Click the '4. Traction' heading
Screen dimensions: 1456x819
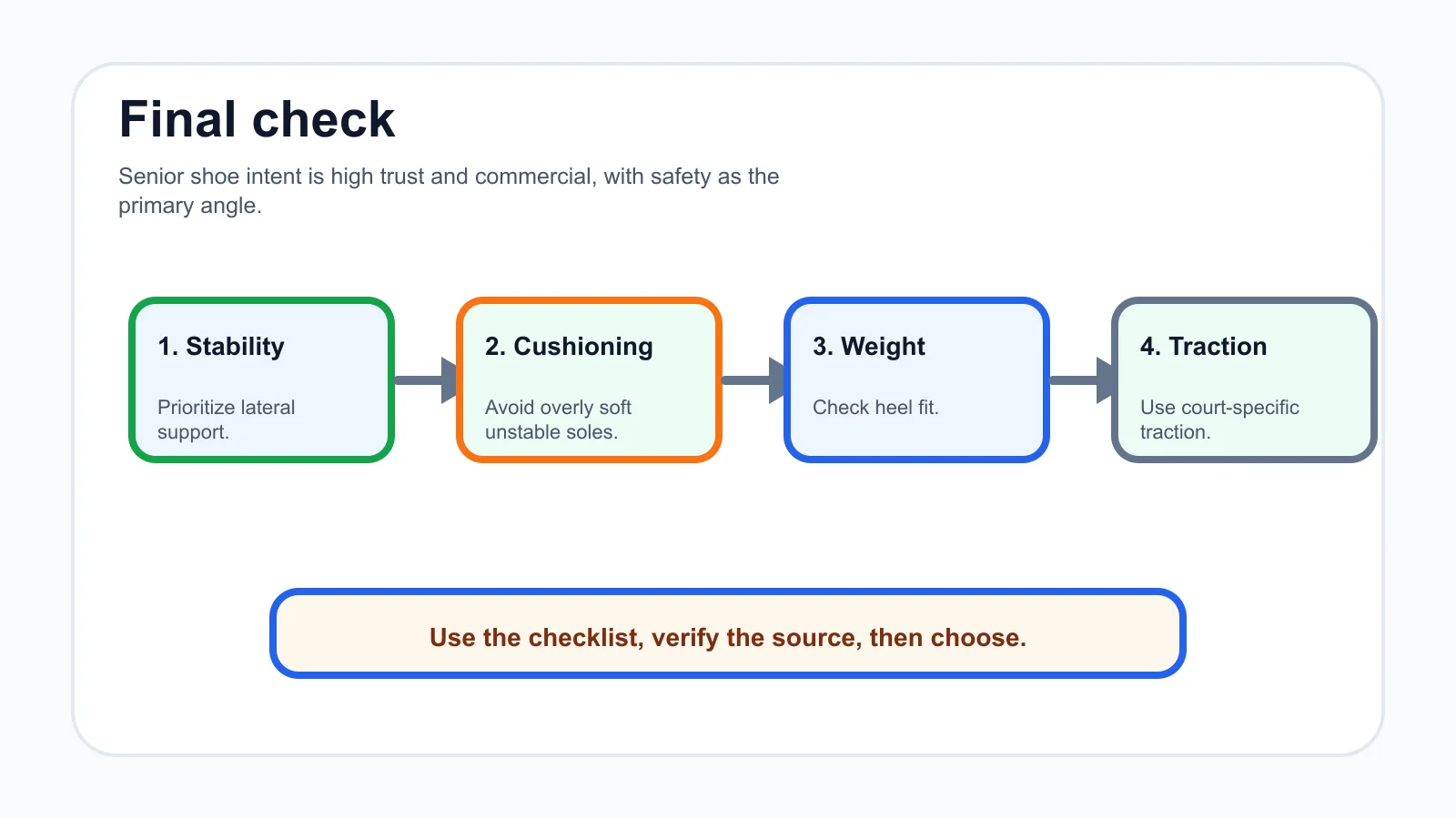[1203, 347]
